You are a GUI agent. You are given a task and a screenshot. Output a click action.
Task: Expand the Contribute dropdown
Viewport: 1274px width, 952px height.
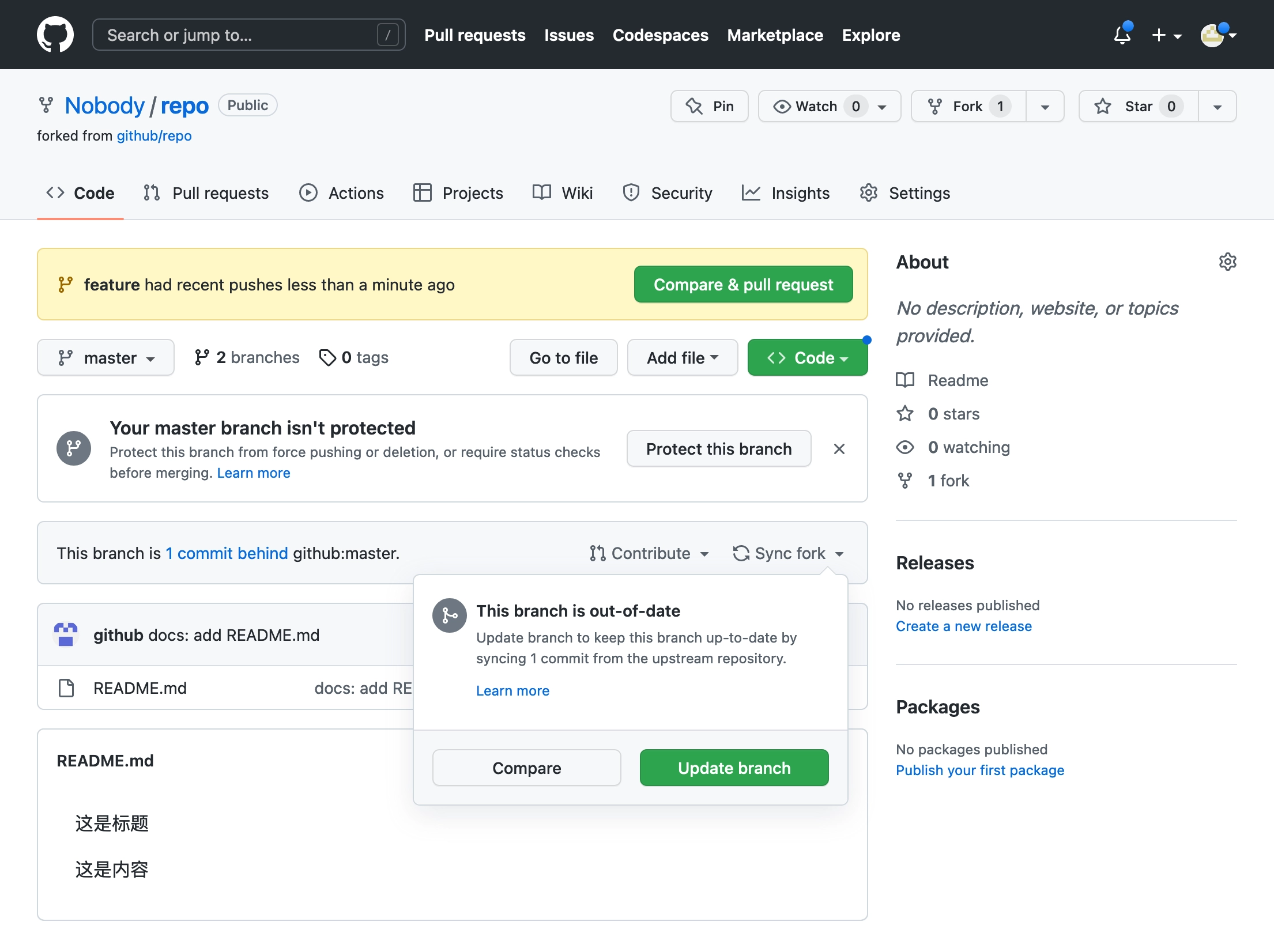coord(649,553)
